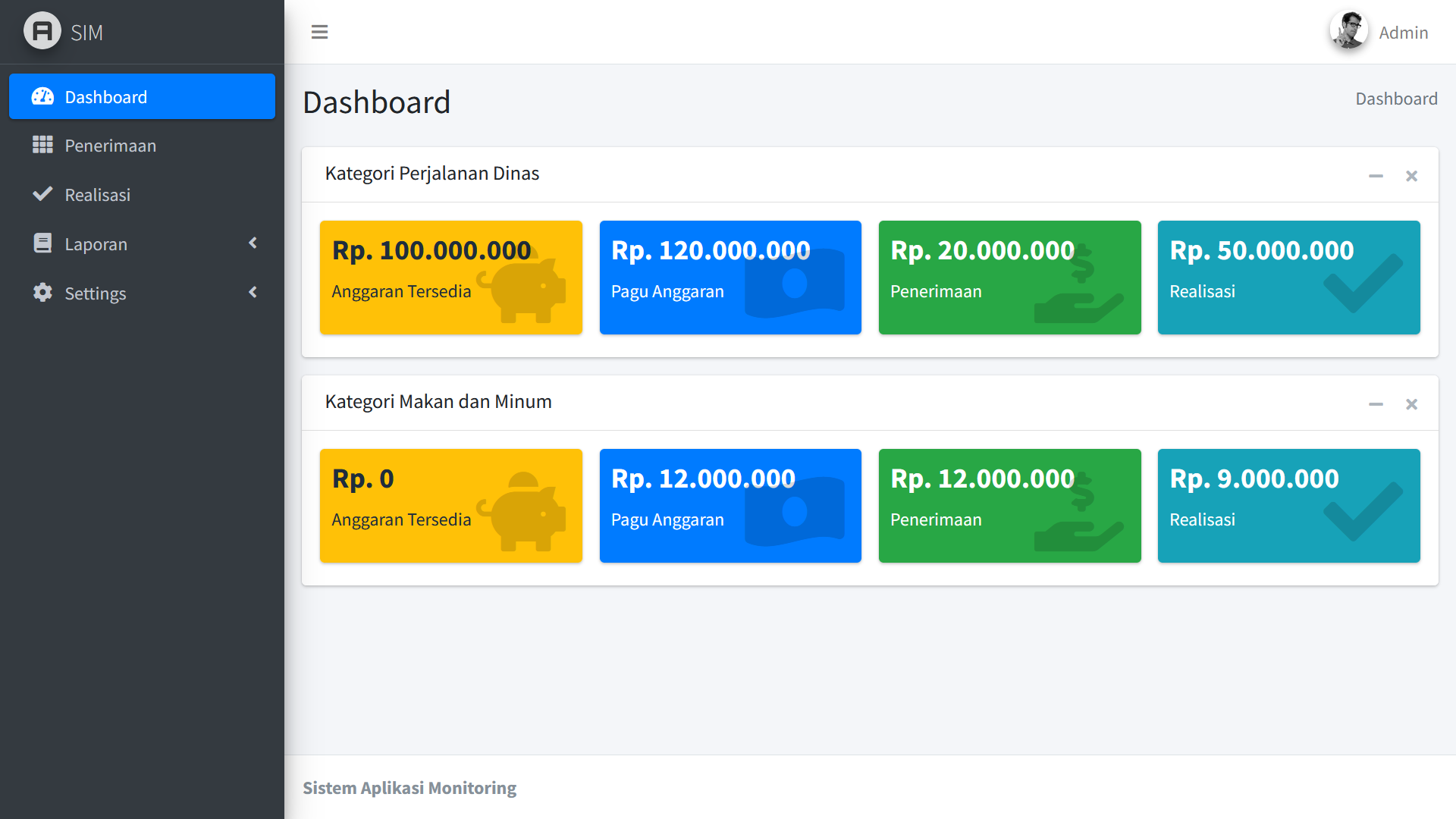This screenshot has height=819, width=1456.
Task: Click the Realisasi checkmark icon in sidebar
Action: click(42, 194)
